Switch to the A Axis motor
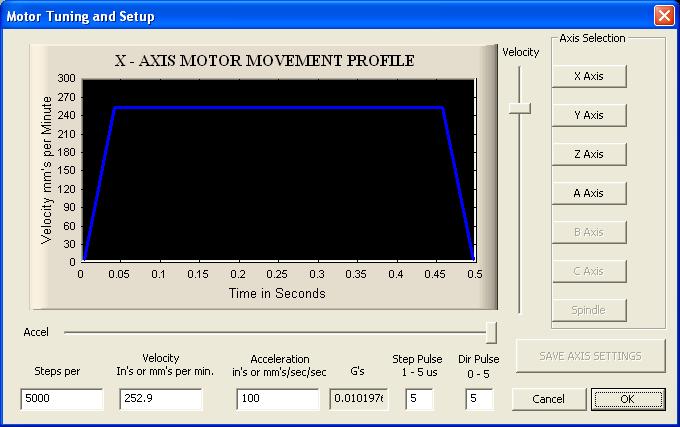The height and width of the screenshot is (427, 680). (x=589, y=193)
